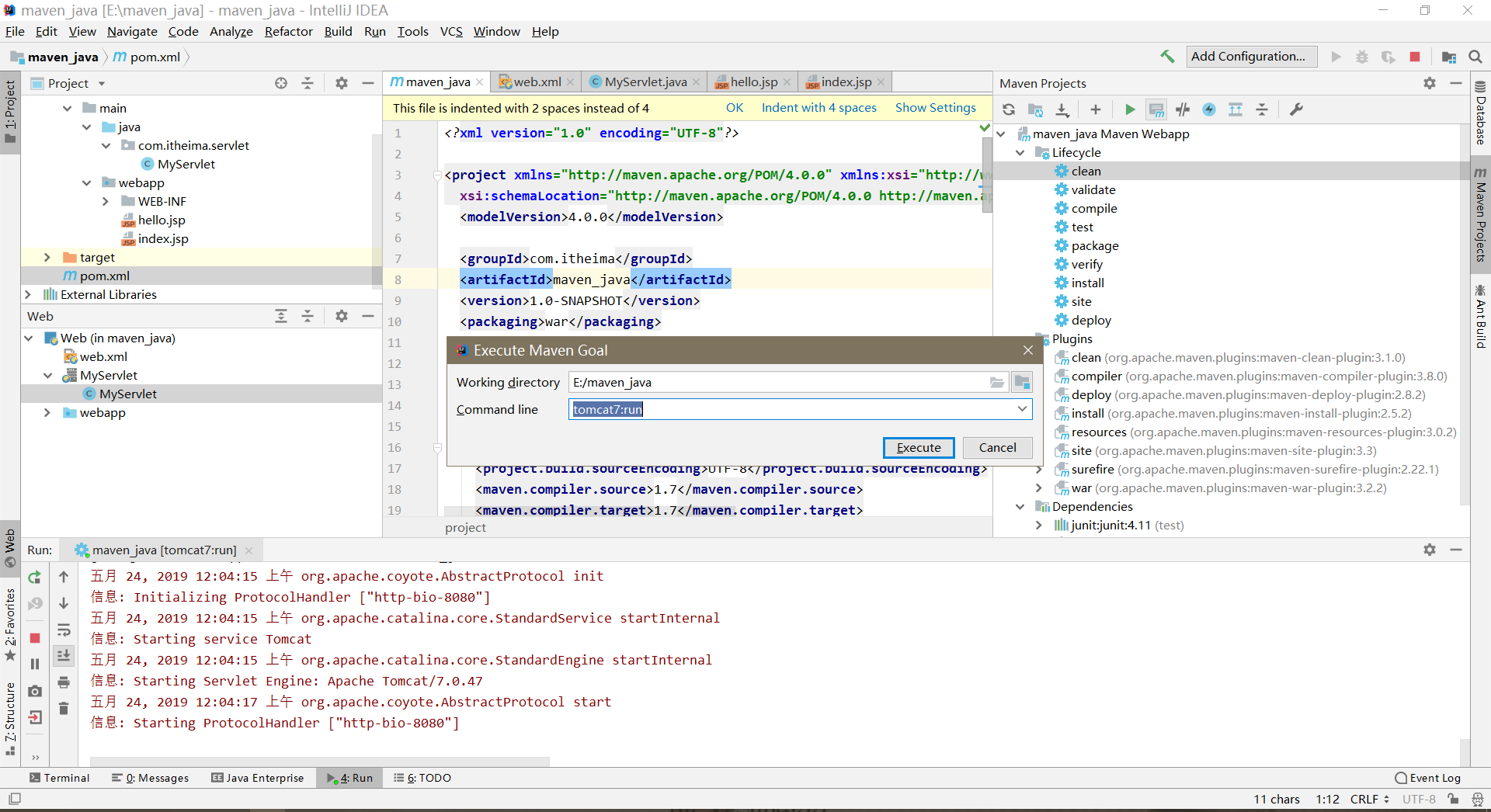Image resolution: width=1491 pixels, height=812 pixels.
Task: Expand WEB-INF folder
Action: tap(106, 201)
